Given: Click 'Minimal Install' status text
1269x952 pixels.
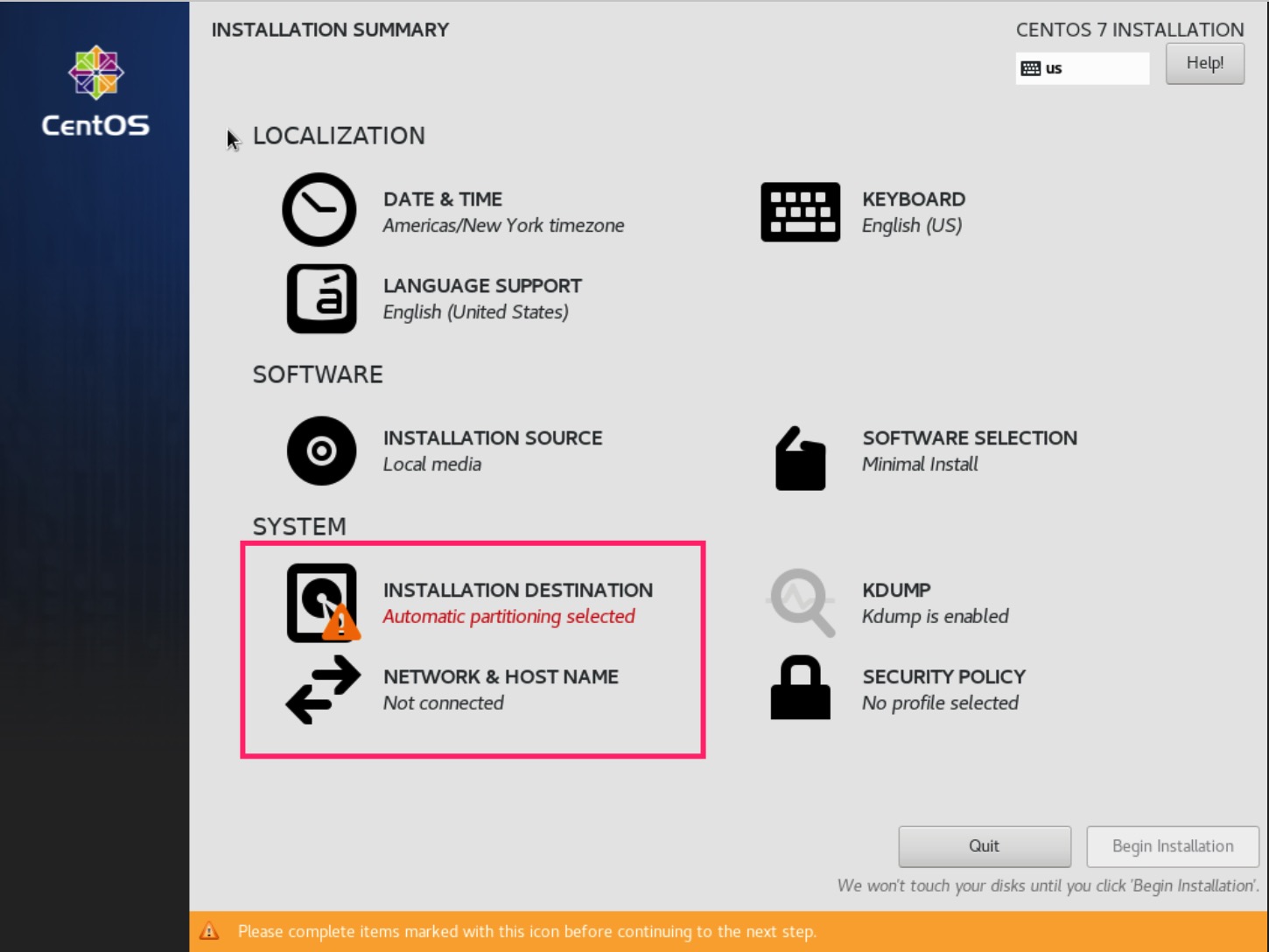Looking at the screenshot, I should [x=920, y=465].
